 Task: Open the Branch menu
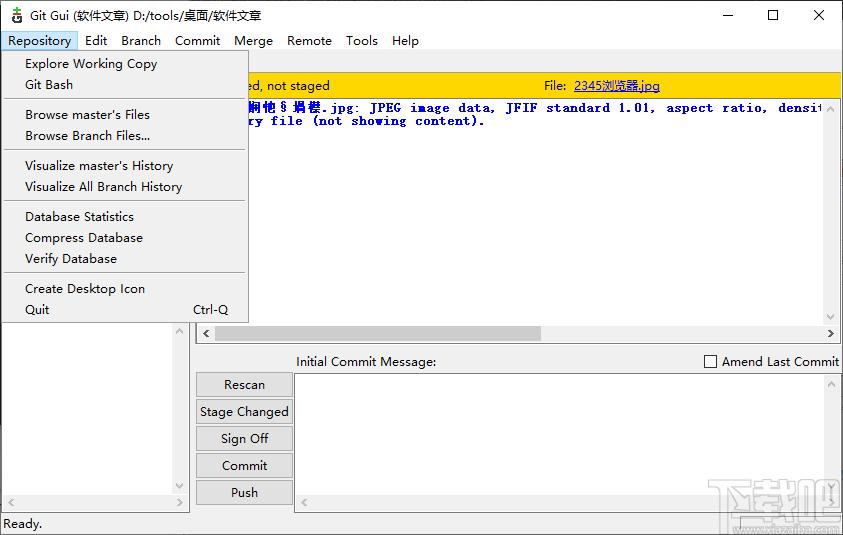[141, 41]
